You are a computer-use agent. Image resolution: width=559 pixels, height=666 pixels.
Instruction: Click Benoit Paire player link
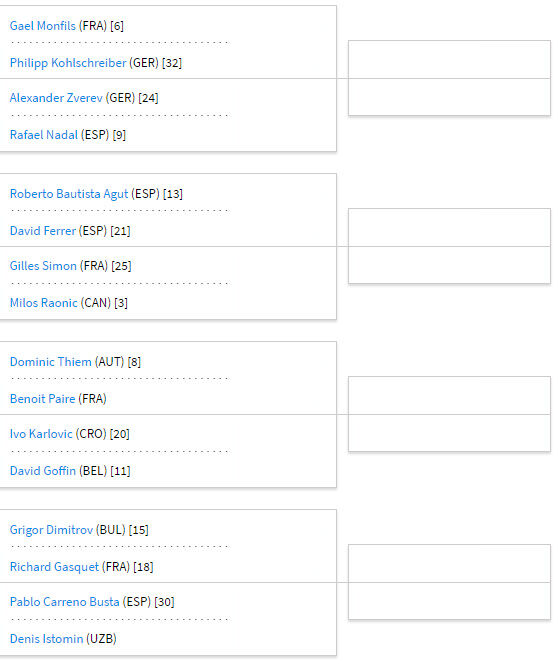pos(42,399)
